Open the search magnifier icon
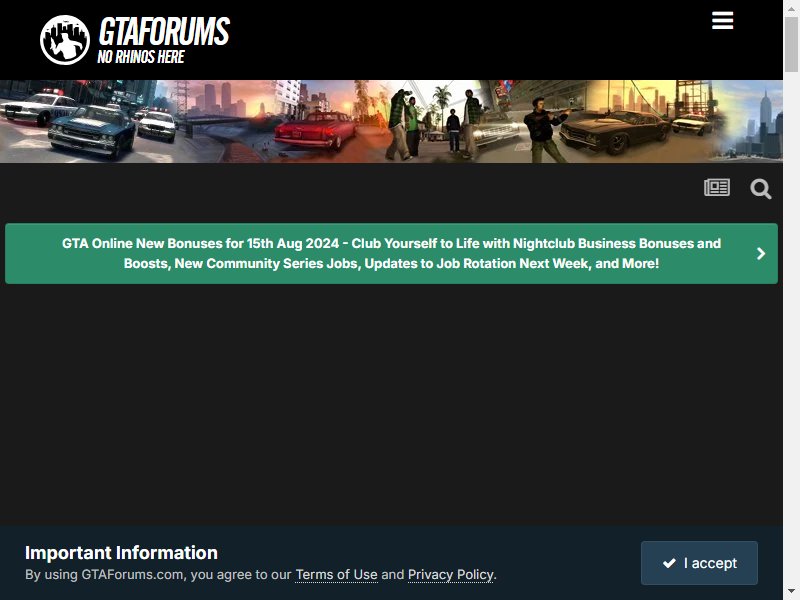The height and width of the screenshot is (600, 800). tap(760, 189)
